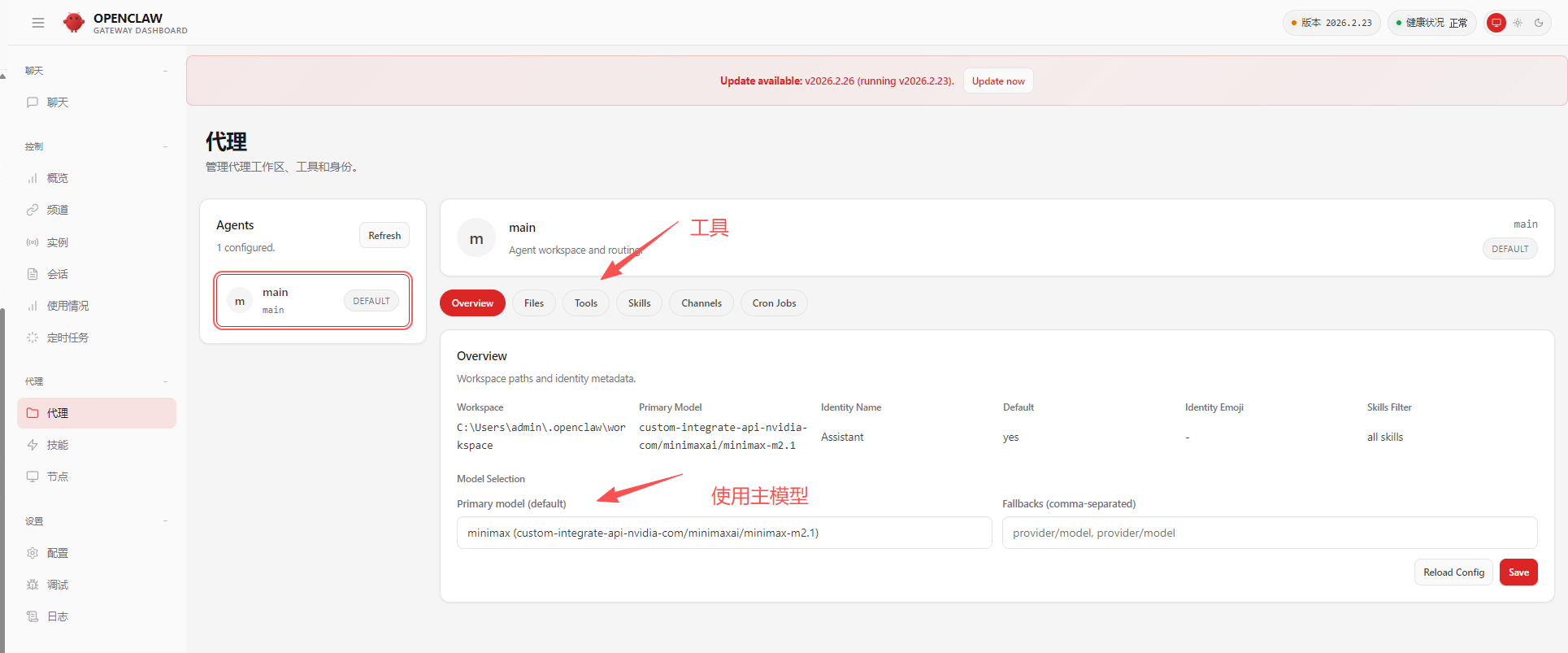This screenshot has height=653, width=1568.
Task: Switch to the Skills tab
Action: [639, 303]
